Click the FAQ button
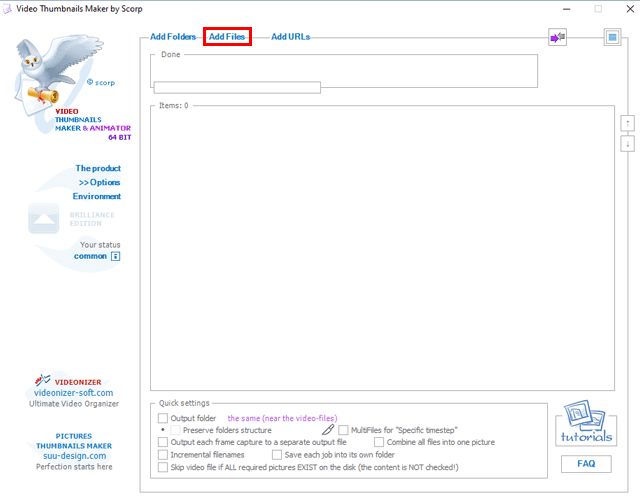 tap(586, 464)
